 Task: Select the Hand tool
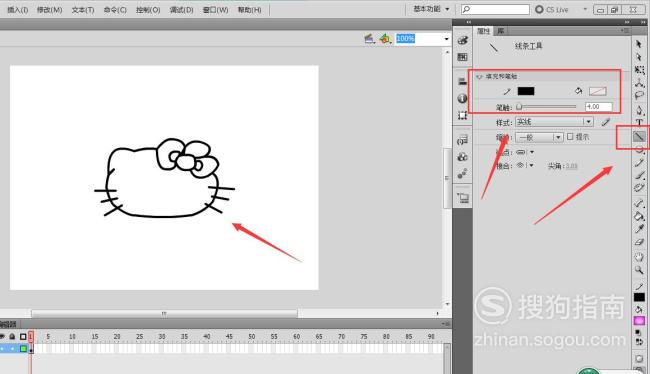click(639, 257)
